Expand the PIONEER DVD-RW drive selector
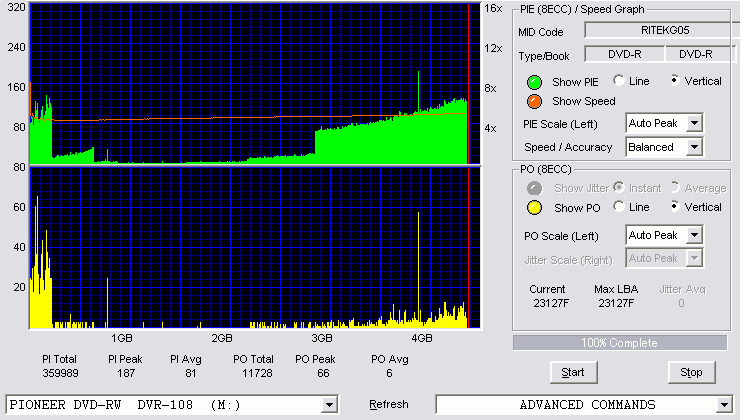742x420 pixels. 329,405
